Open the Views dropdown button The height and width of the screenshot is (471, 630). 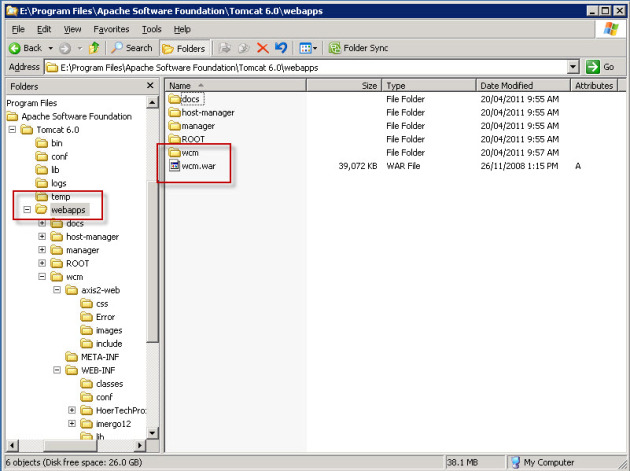pos(308,48)
